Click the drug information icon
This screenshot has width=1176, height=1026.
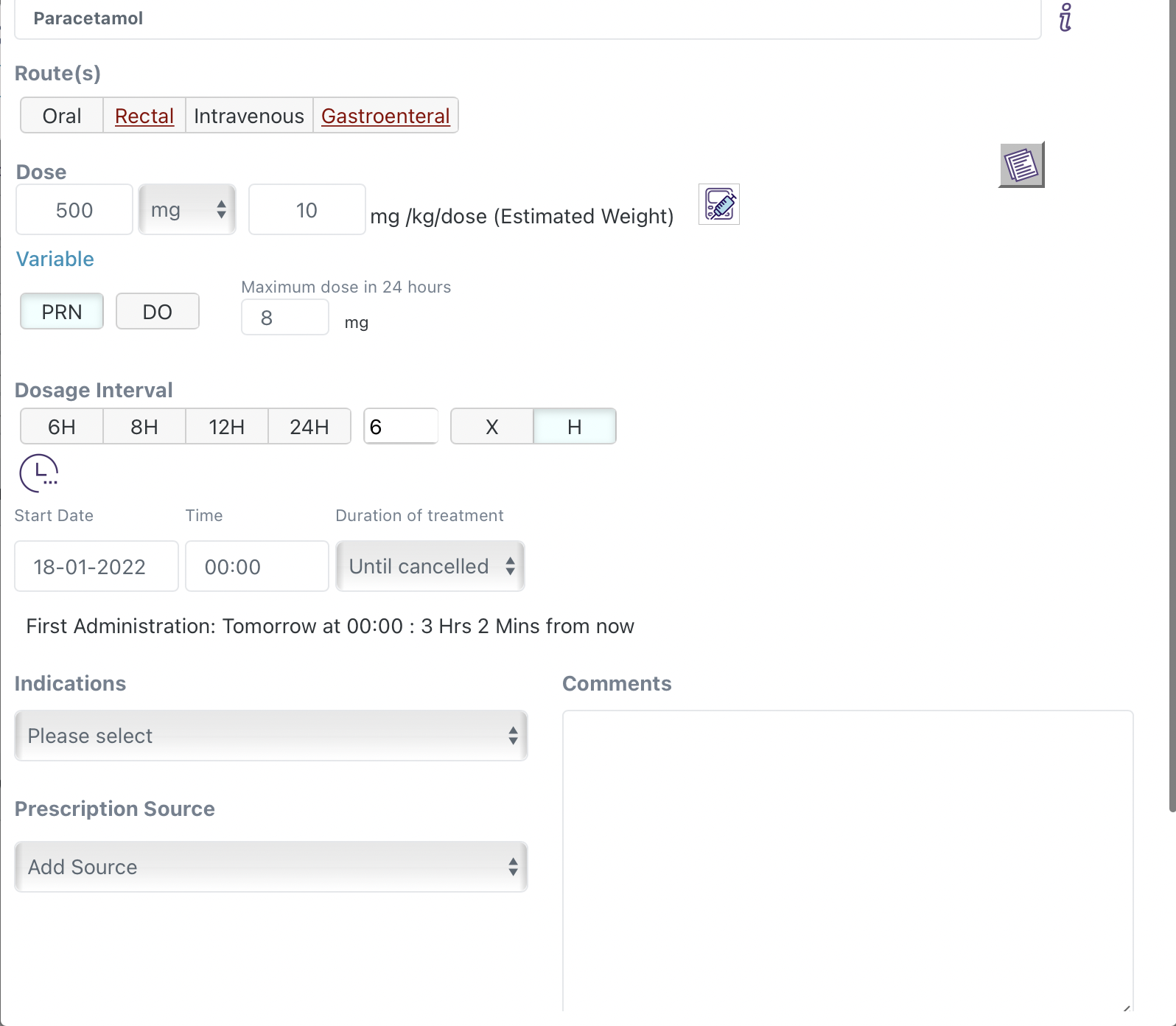pyautogui.click(x=1065, y=18)
